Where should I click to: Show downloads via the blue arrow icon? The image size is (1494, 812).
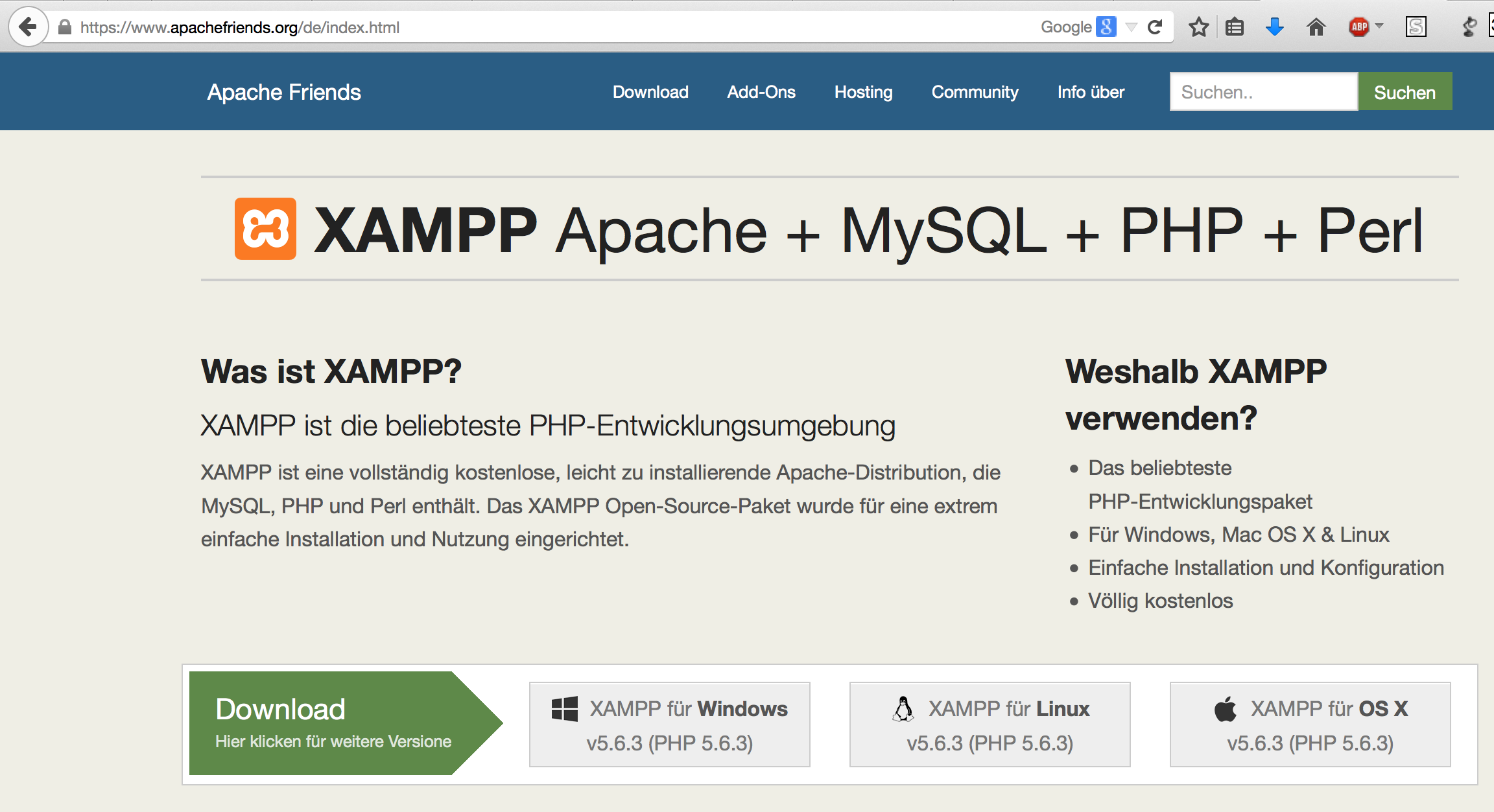1274,27
